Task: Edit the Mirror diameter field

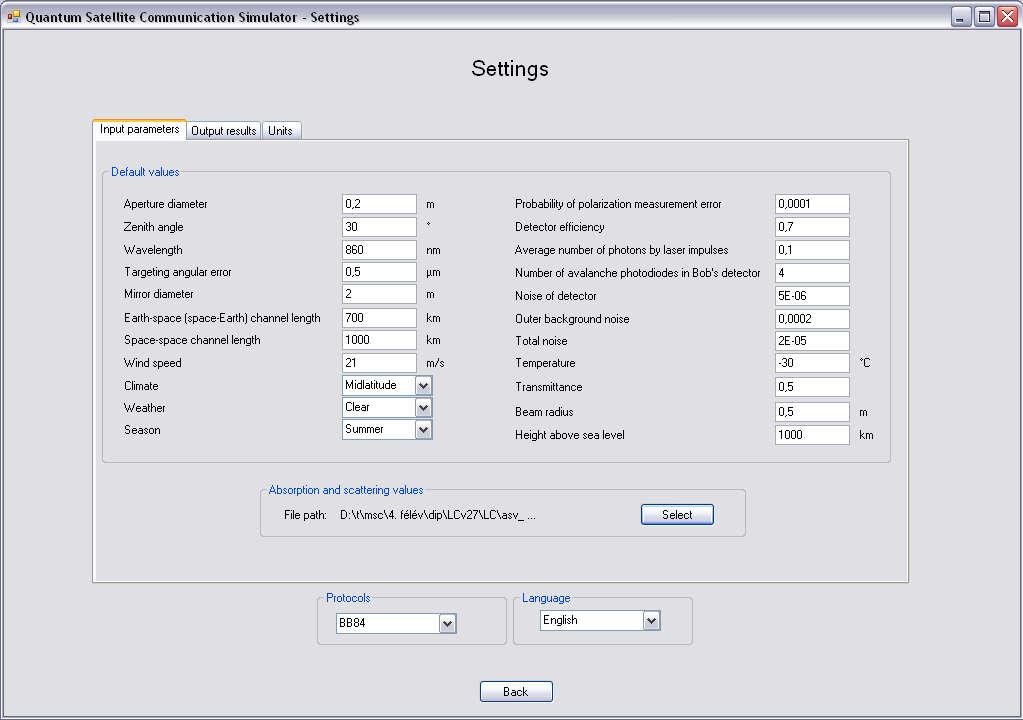Action: click(379, 293)
